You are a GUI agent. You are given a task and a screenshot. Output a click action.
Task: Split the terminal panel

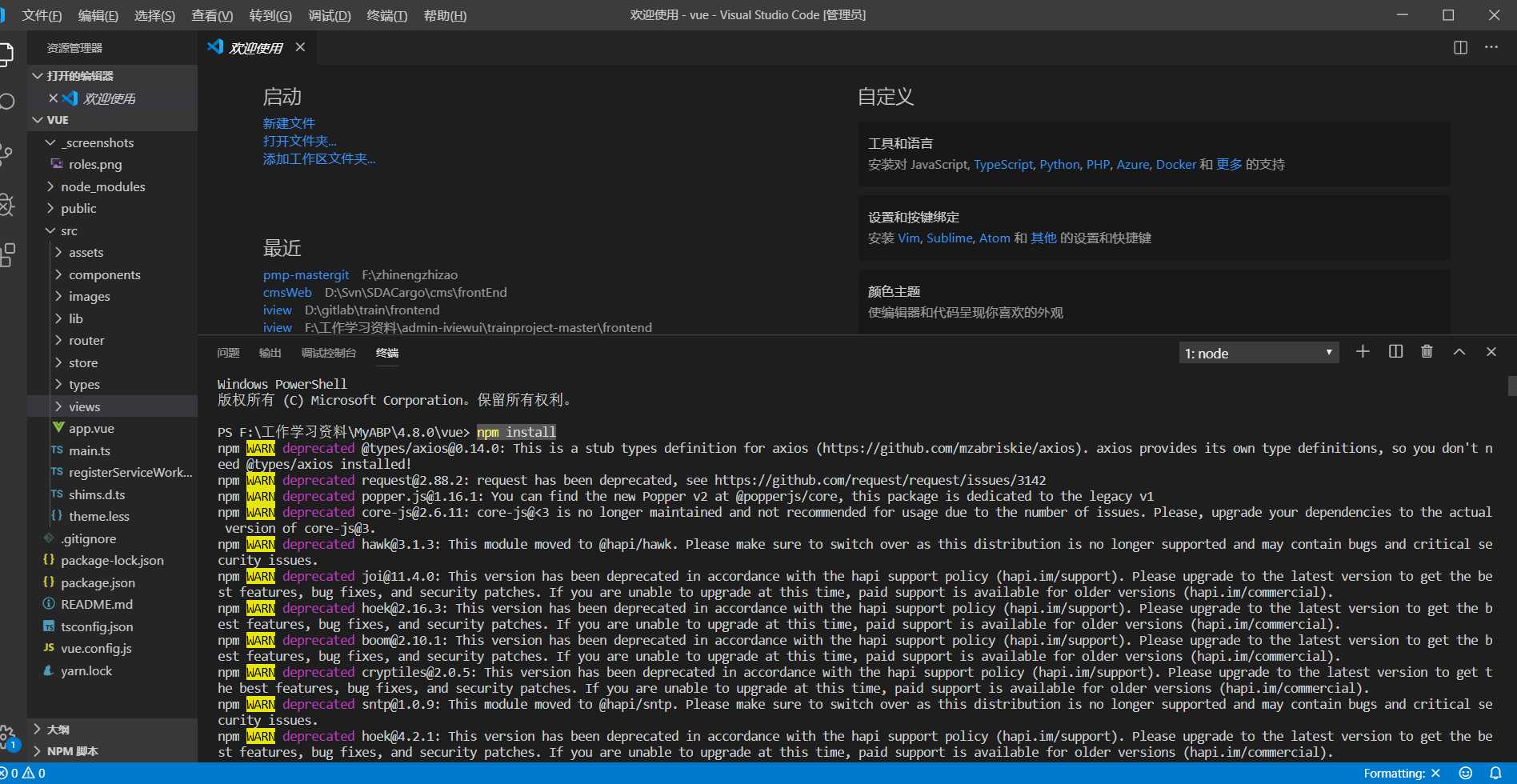pos(1395,351)
